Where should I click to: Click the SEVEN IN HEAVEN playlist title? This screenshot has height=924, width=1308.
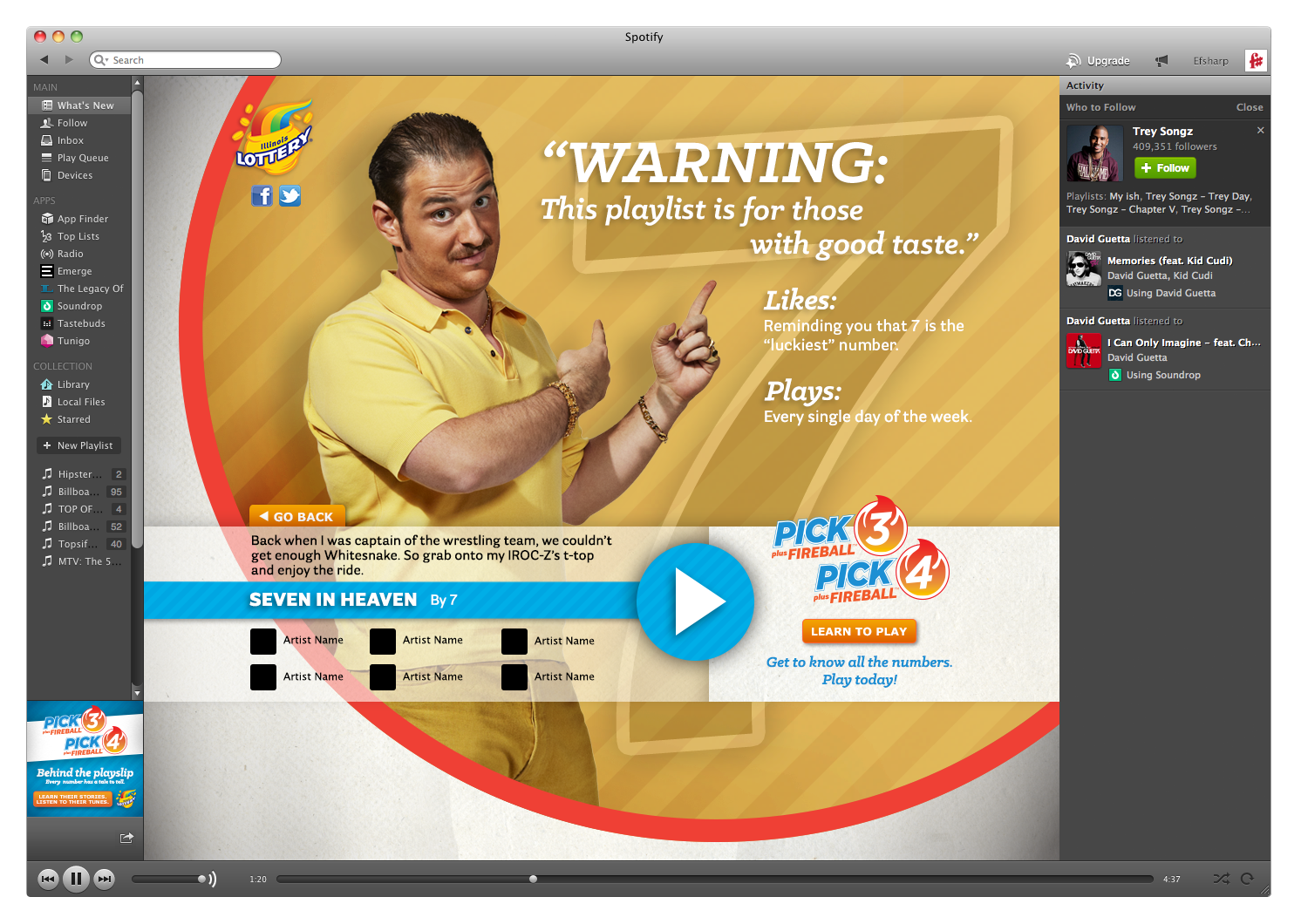click(333, 600)
